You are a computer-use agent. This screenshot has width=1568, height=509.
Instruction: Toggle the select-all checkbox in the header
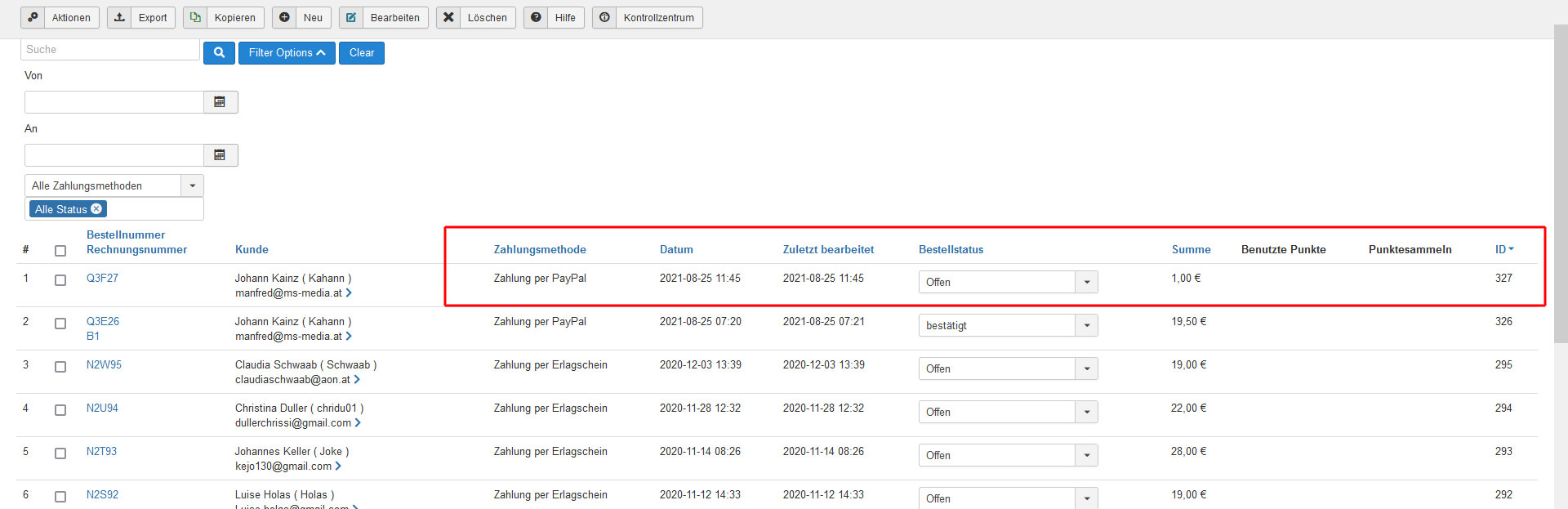point(60,251)
